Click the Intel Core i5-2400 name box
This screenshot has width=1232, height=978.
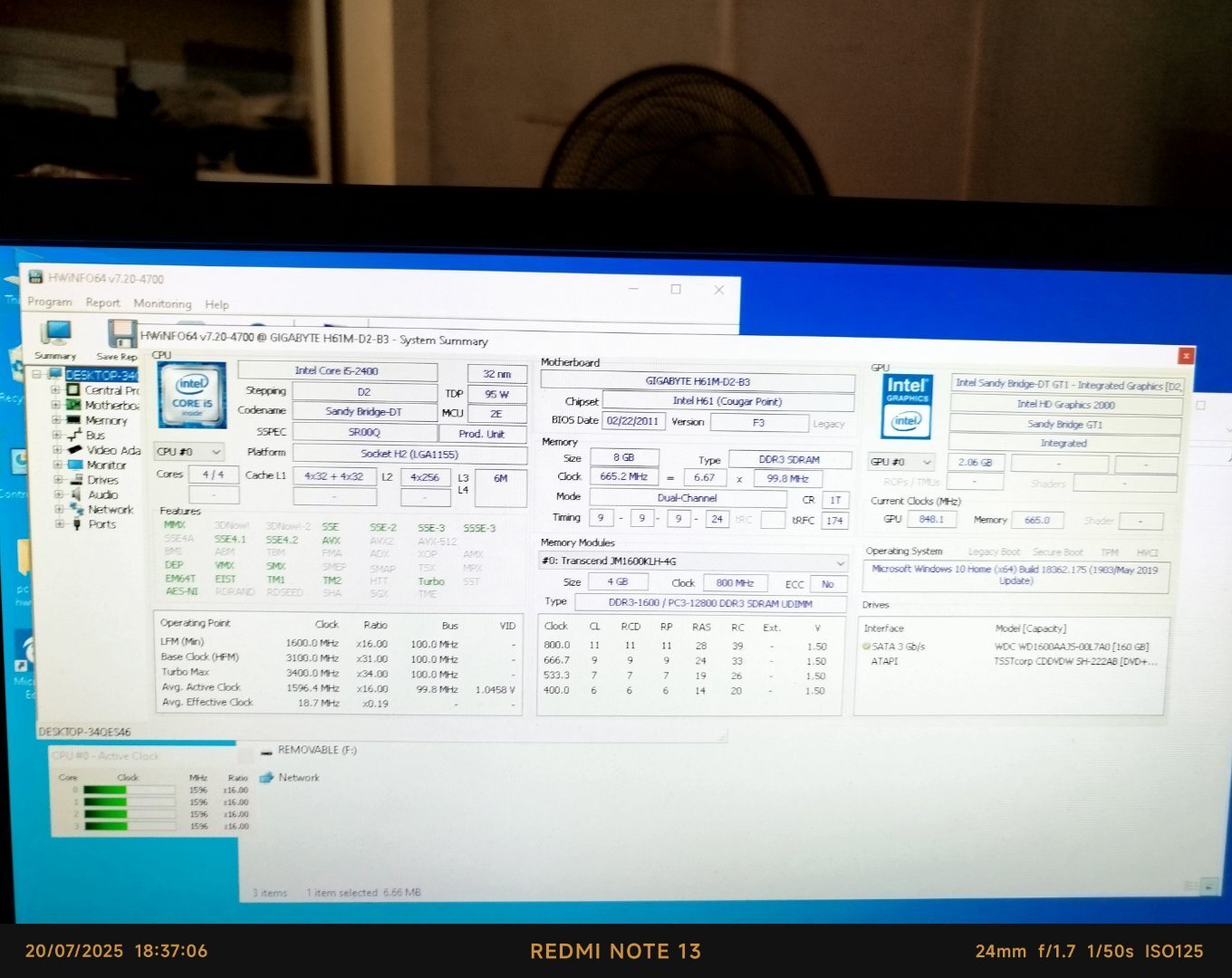[337, 371]
